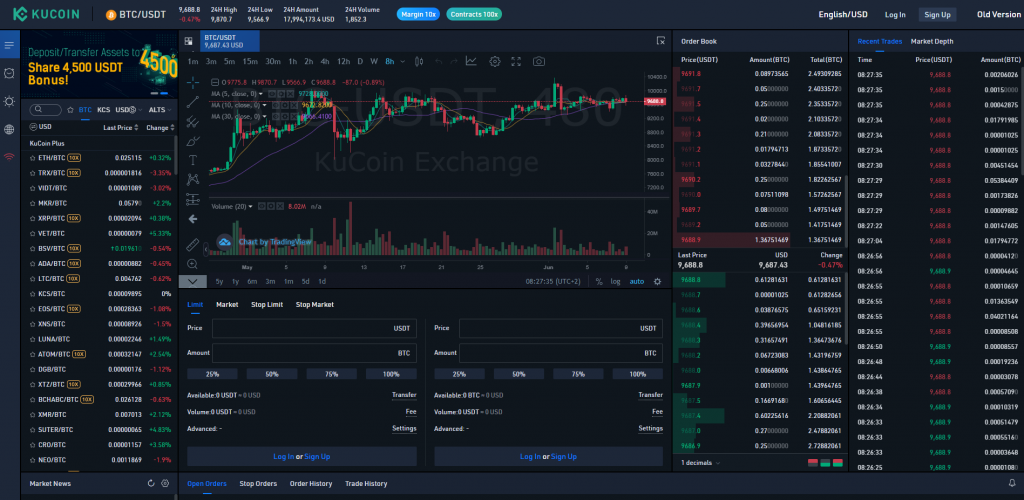Take a chart snapshot with camera icon
The height and width of the screenshot is (500, 1024).
point(539,61)
